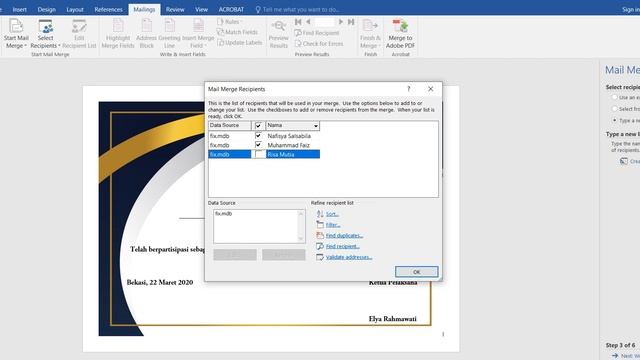Click Match Fields in ribbon
This screenshot has width=640, height=360.
[237, 32]
